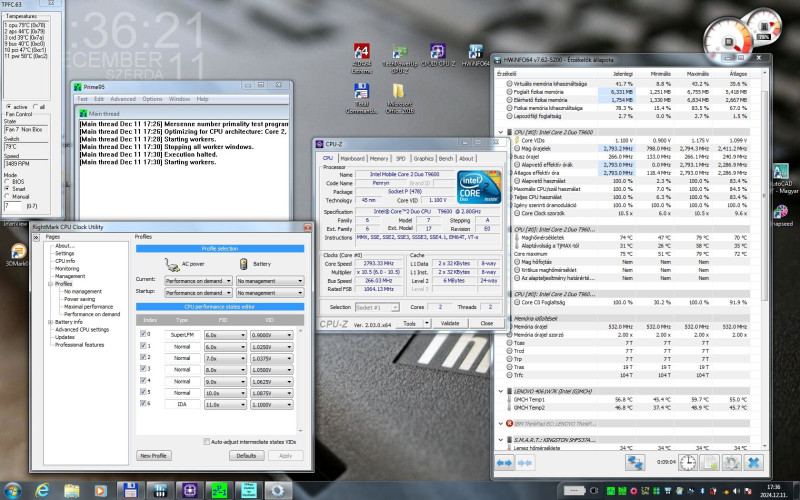
Task: Switch to CPU-Z taskbar icon
Action: pyautogui.click(x=190, y=490)
